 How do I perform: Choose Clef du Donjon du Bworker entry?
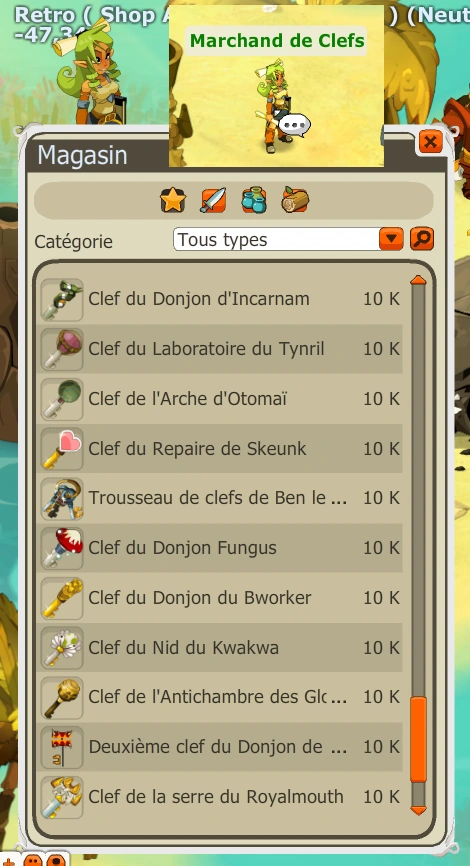[x=220, y=598]
